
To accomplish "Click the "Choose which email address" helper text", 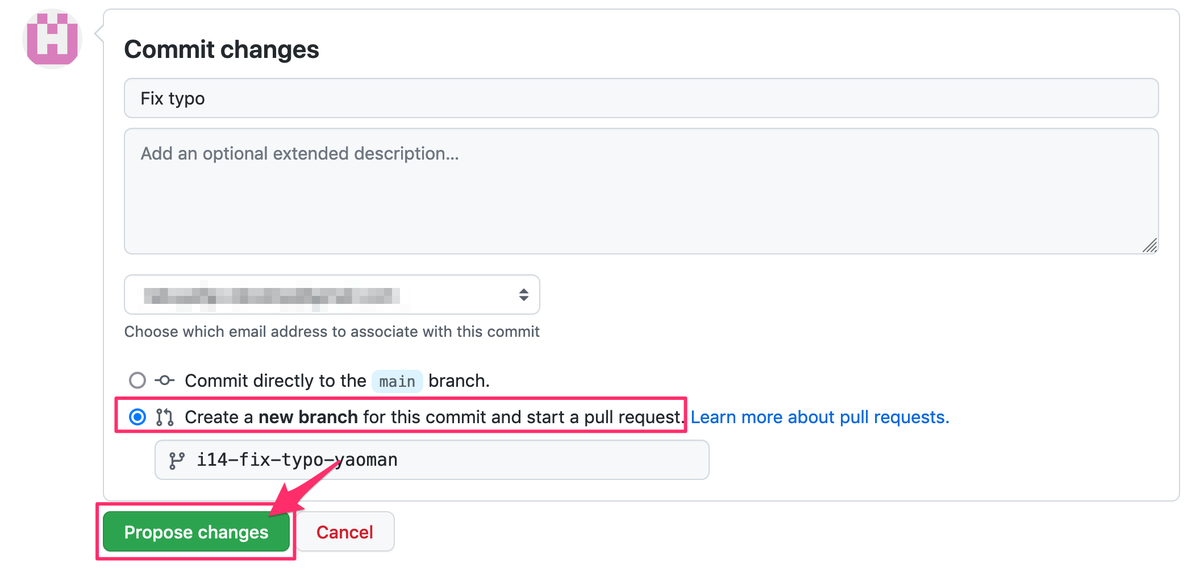I will [332, 331].
